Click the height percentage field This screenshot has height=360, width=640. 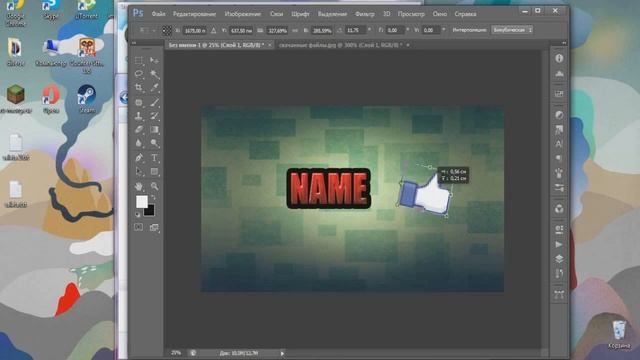tap(322, 30)
